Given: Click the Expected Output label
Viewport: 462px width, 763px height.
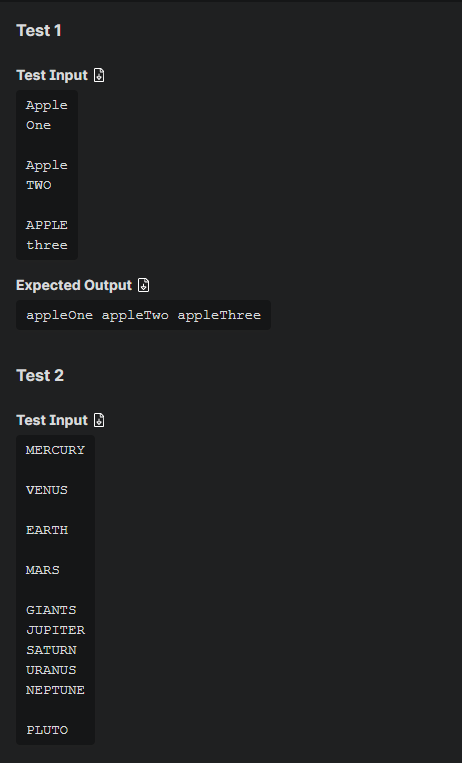Looking at the screenshot, I should pos(74,285).
